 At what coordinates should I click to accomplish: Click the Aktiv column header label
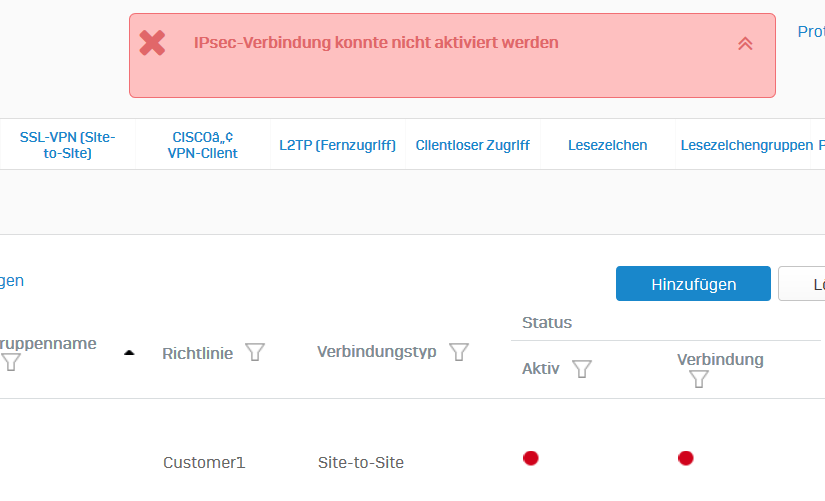click(540, 369)
